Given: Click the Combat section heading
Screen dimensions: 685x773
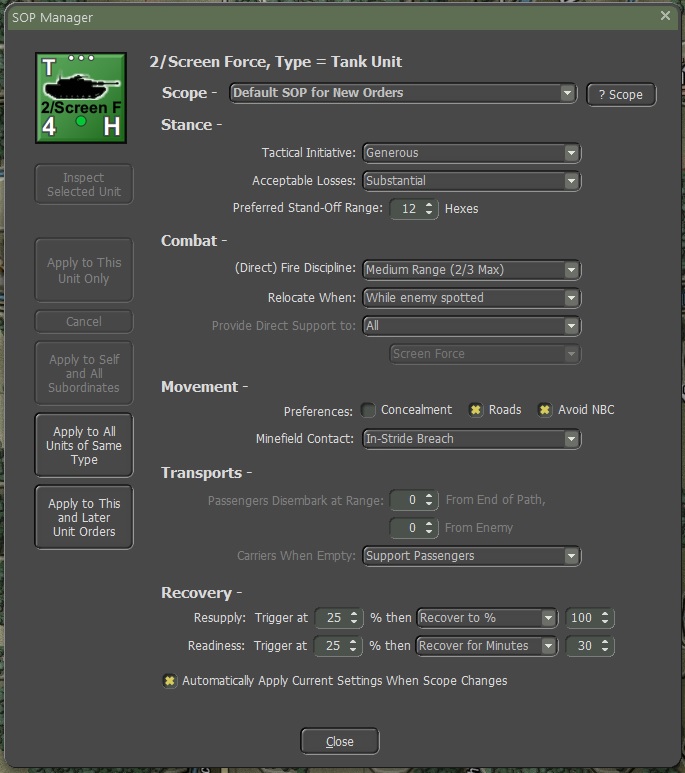Looking at the screenshot, I should tap(194, 241).
